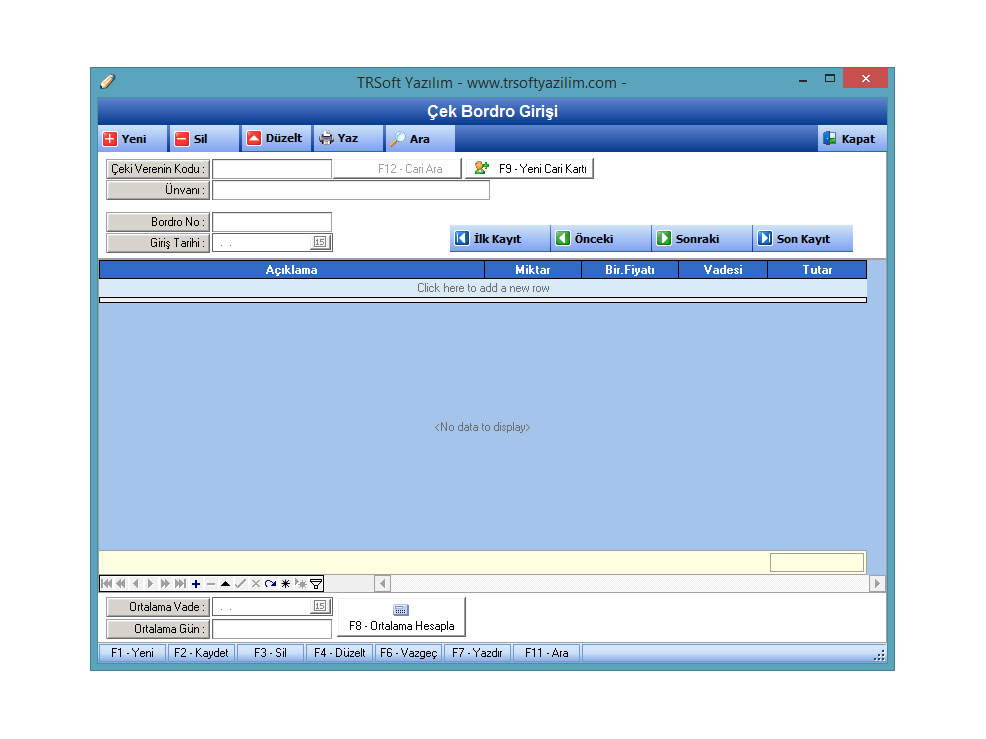Close the TRSoft Yazılım window
Image resolution: width=986 pixels, height=739 pixels.
click(866, 79)
